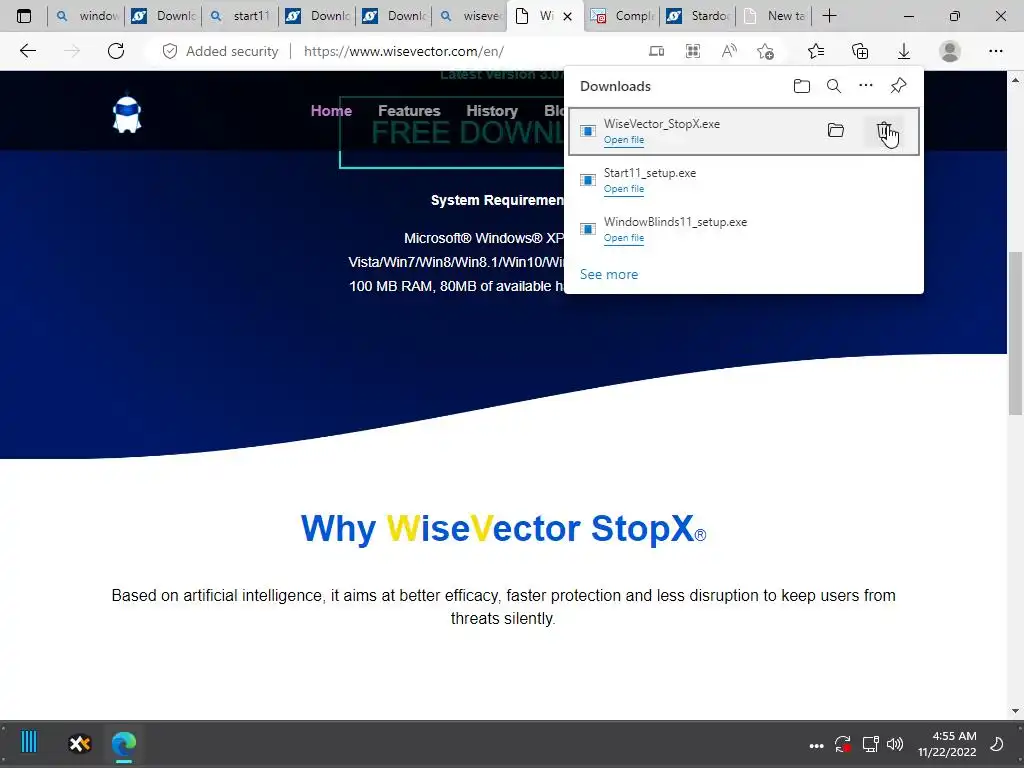The width and height of the screenshot is (1024, 768).
Task: Show WiseVector_StopX.exe in folder
Action: click(836, 130)
